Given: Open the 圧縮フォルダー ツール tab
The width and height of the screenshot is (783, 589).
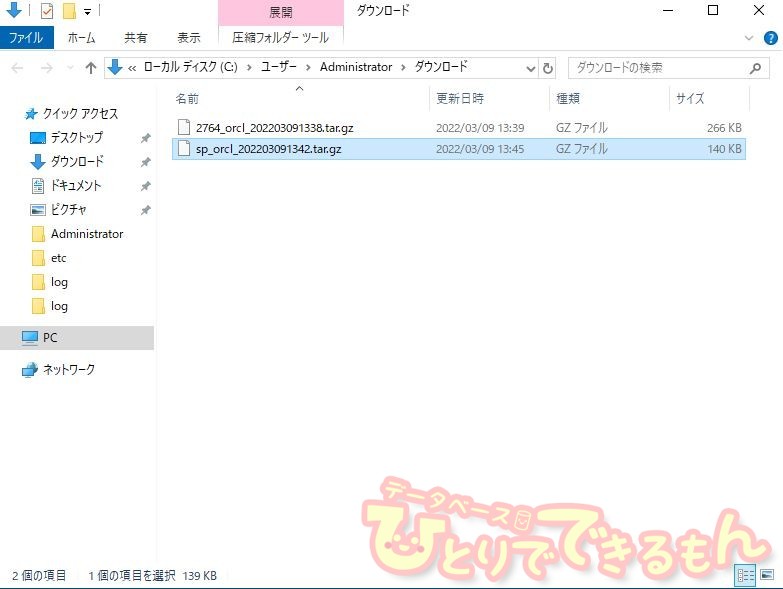Looking at the screenshot, I should coord(281,37).
